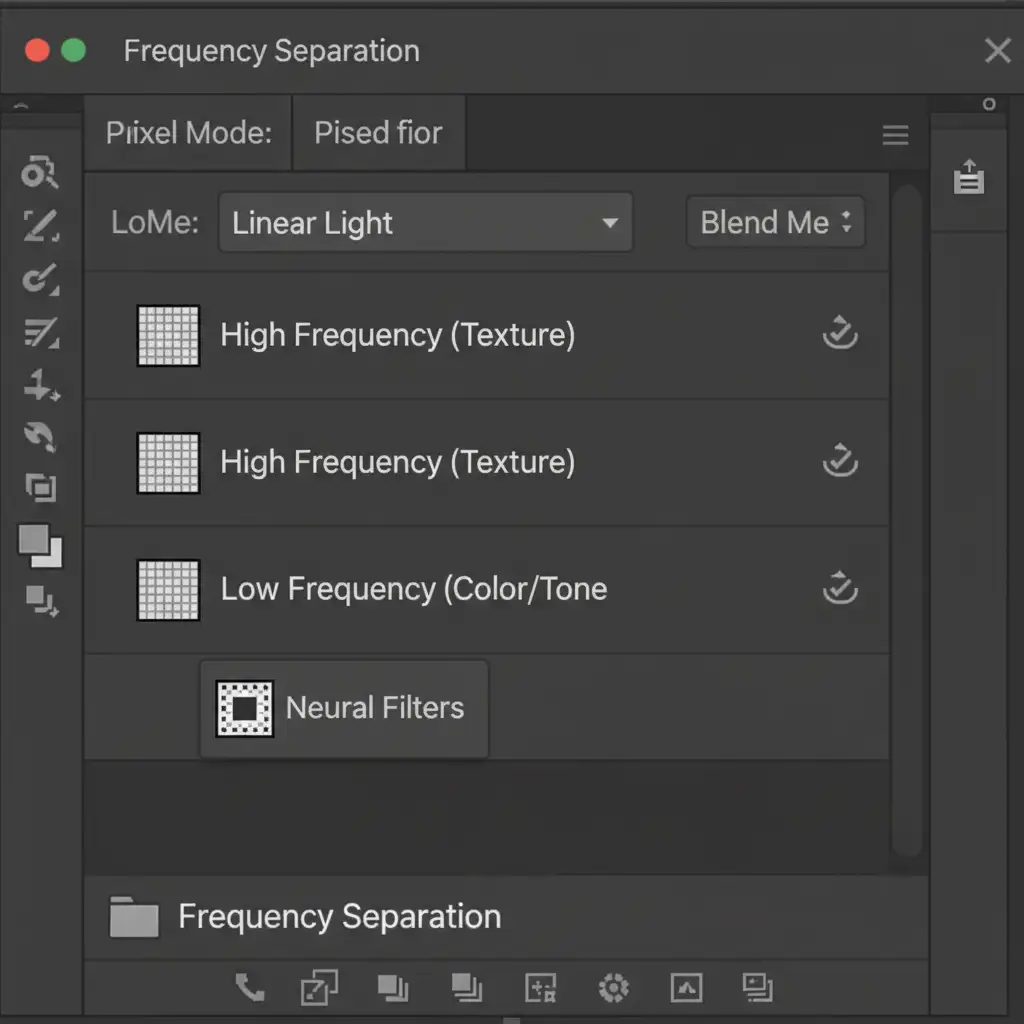This screenshot has width=1024, height=1024.
Task: Toggle check icon on first High Frequency layer
Action: point(840,334)
